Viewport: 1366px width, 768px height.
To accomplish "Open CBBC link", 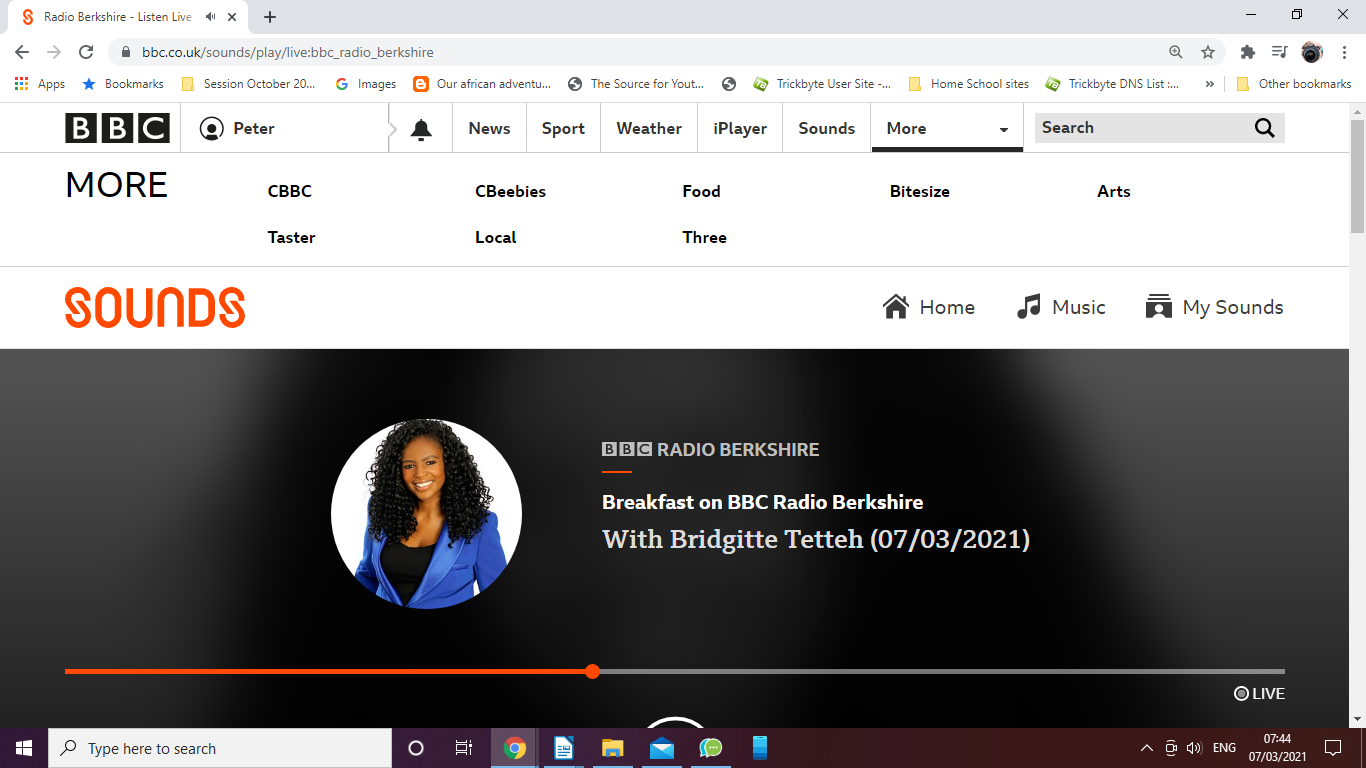I will tap(290, 191).
